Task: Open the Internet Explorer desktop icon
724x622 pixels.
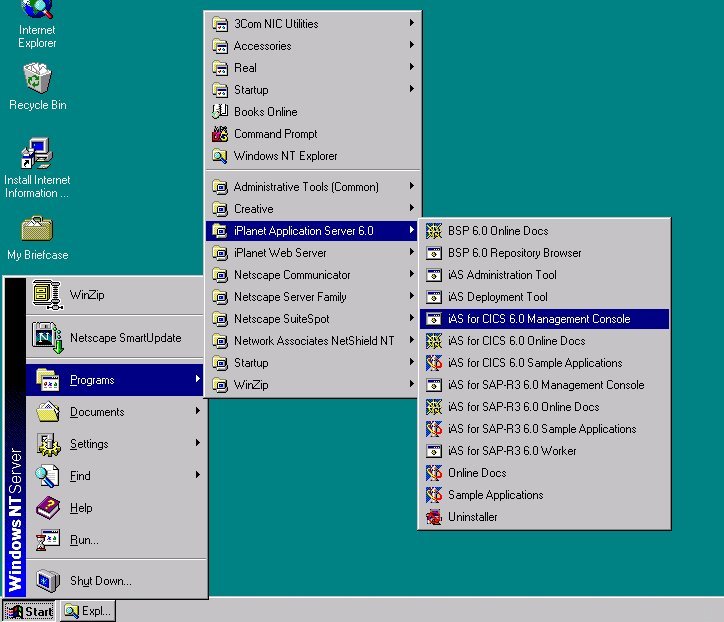Action: [37, 24]
